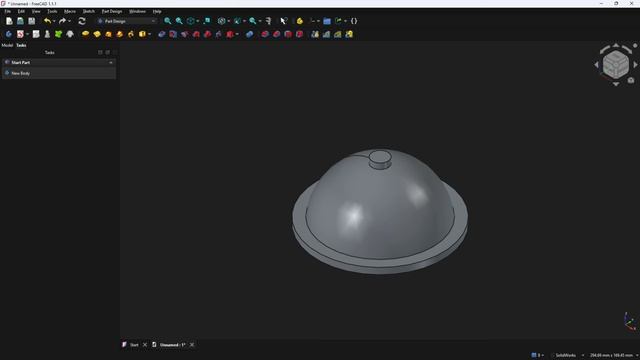Select the Subtractive Pipe tool icon

click(207, 34)
